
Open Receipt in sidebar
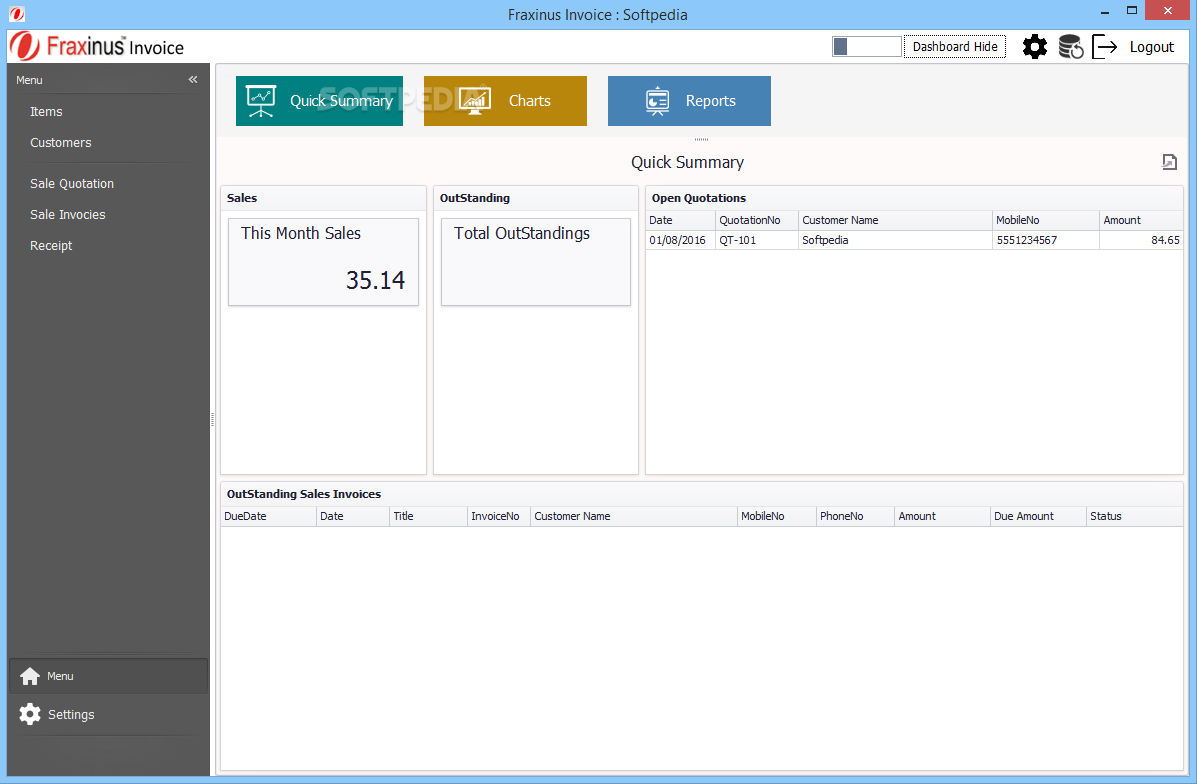tap(50, 246)
